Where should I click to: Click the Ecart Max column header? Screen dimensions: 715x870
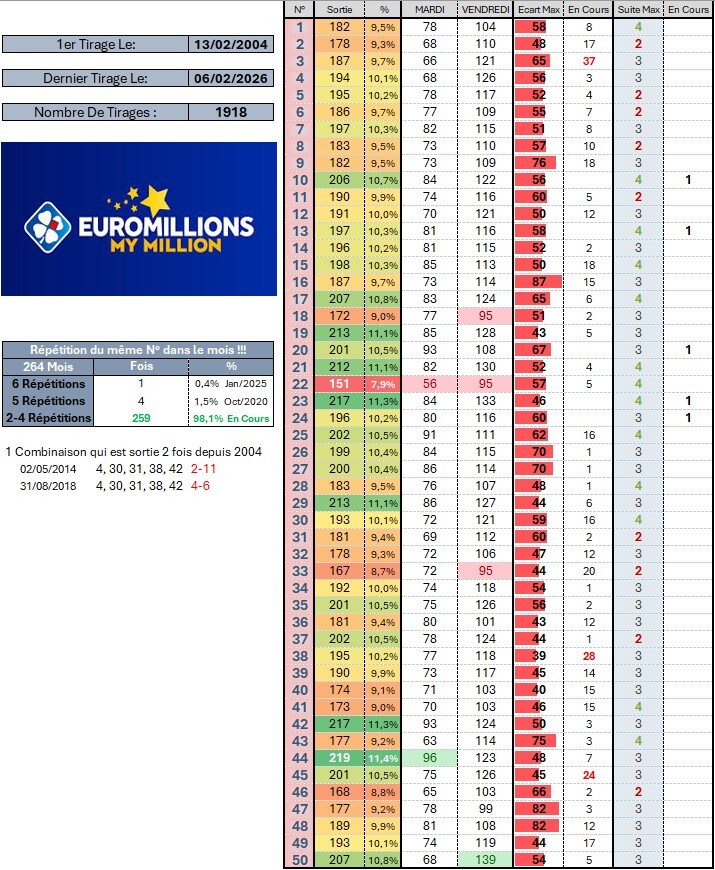pos(539,9)
